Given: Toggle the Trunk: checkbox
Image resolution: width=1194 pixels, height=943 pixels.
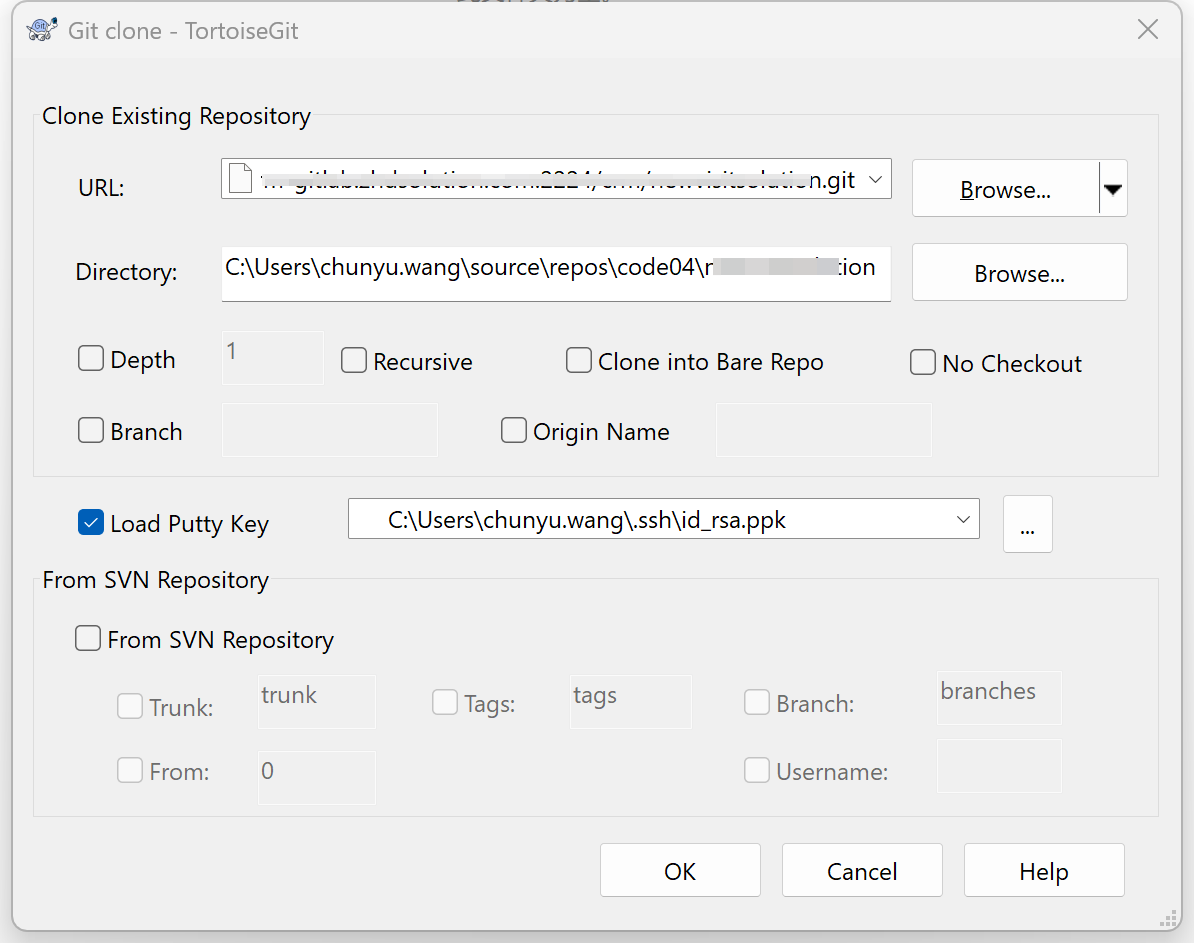Looking at the screenshot, I should [x=129, y=706].
